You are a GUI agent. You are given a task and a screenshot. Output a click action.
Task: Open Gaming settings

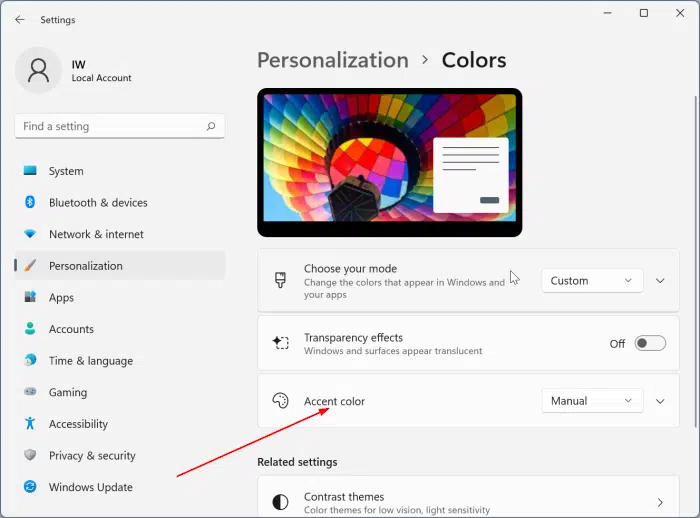tap(120, 392)
